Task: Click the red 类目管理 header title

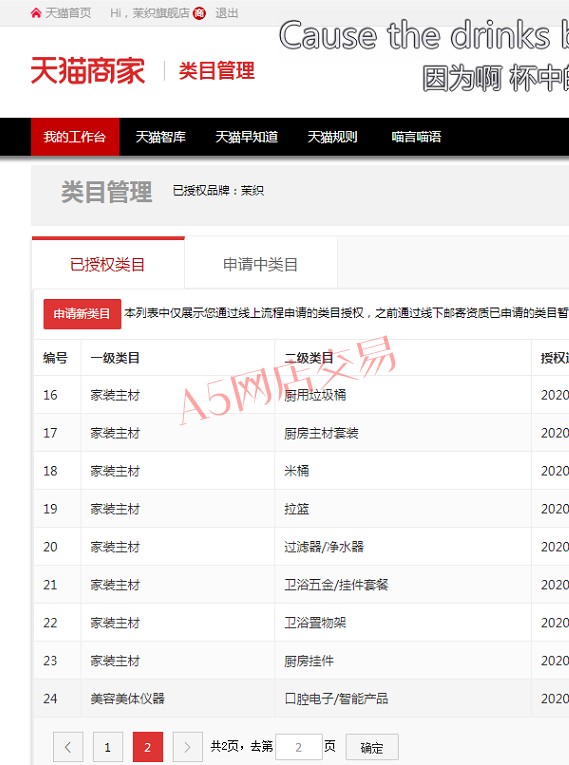Action: pyautogui.click(x=217, y=71)
